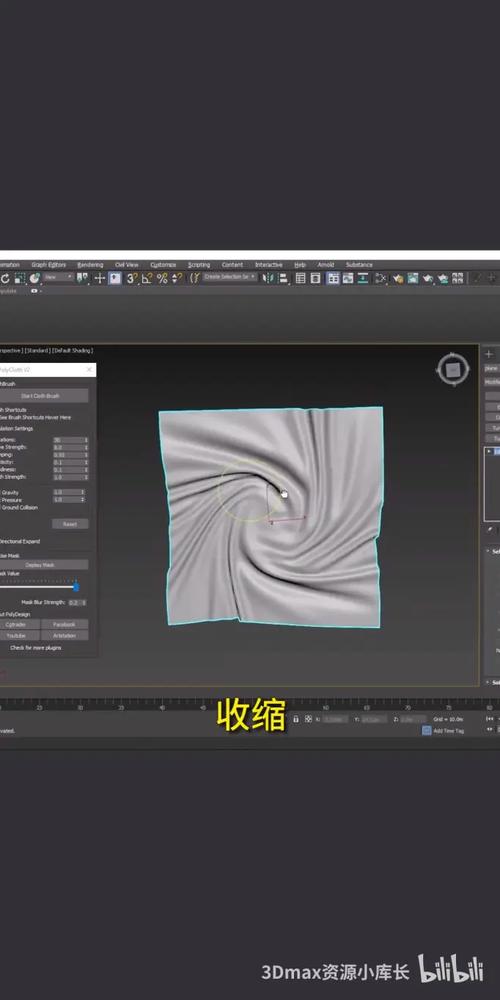The height and width of the screenshot is (1000, 500).
Task: Click the Display Mask button
Action: [40, 565]
